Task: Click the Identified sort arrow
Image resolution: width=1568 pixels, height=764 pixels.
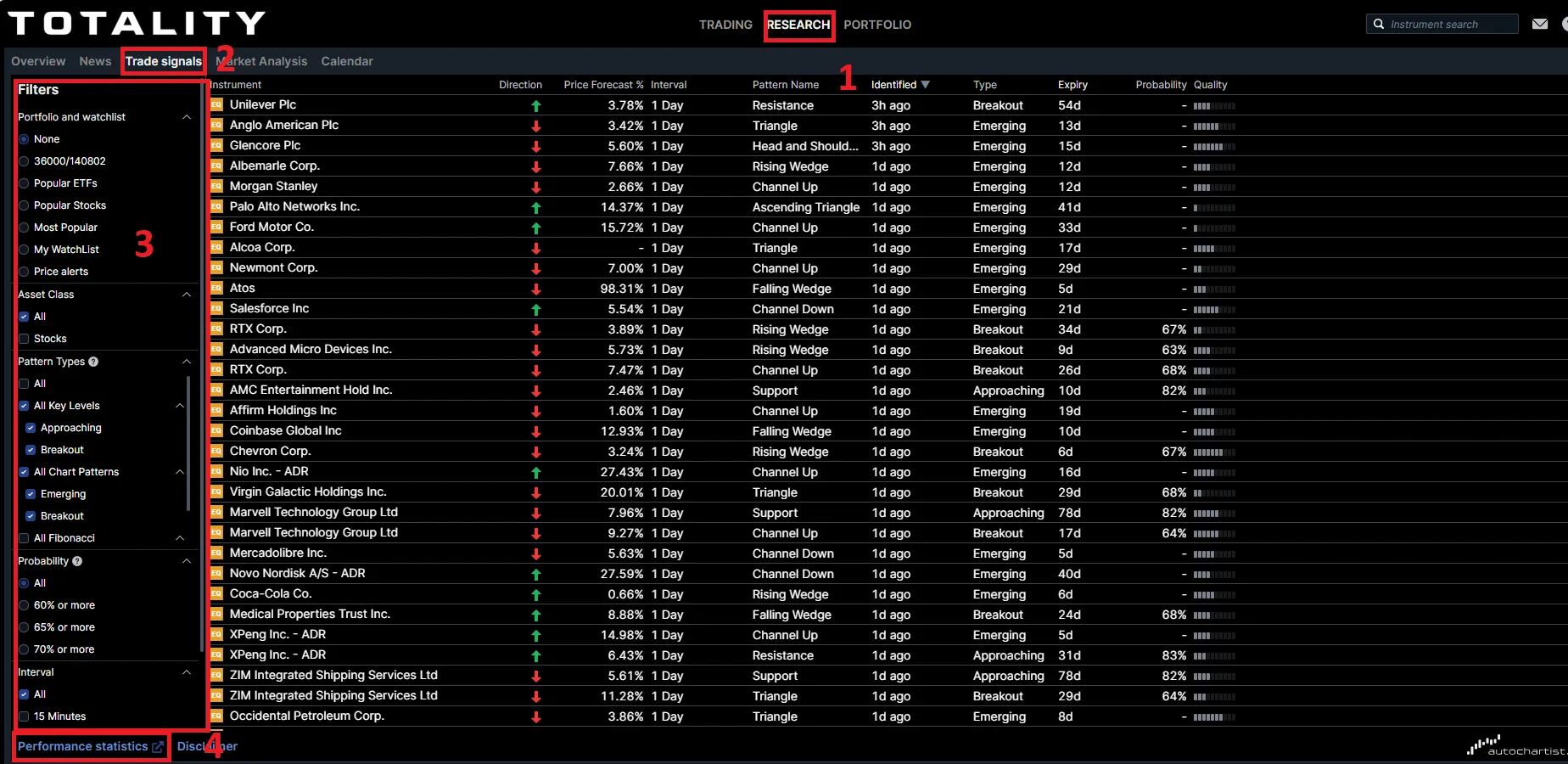Action: point(925,85)
